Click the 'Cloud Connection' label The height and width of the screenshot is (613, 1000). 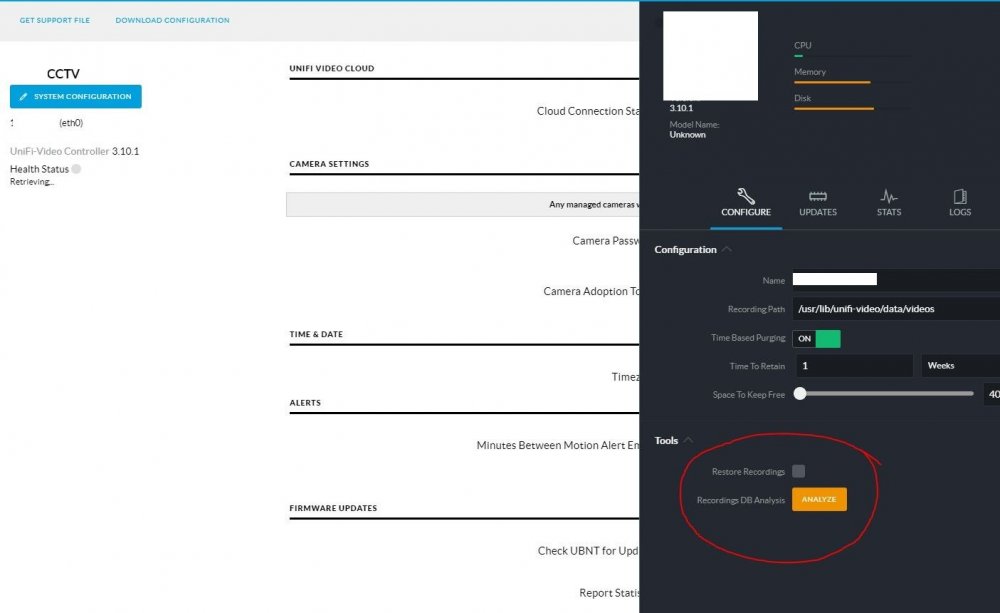pos(587,111)
